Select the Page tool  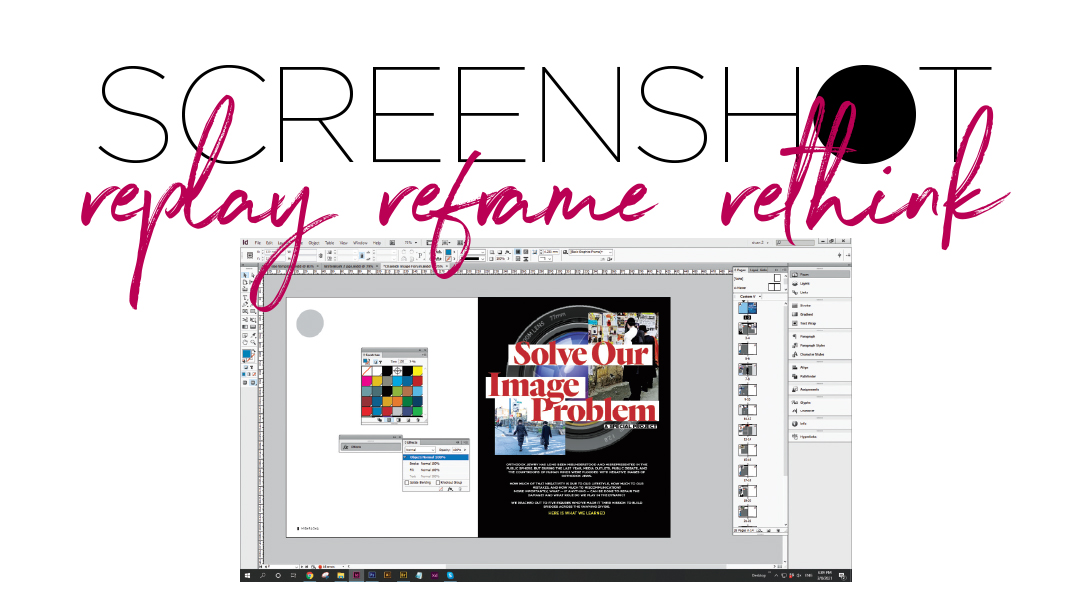(x=245, y=282)
